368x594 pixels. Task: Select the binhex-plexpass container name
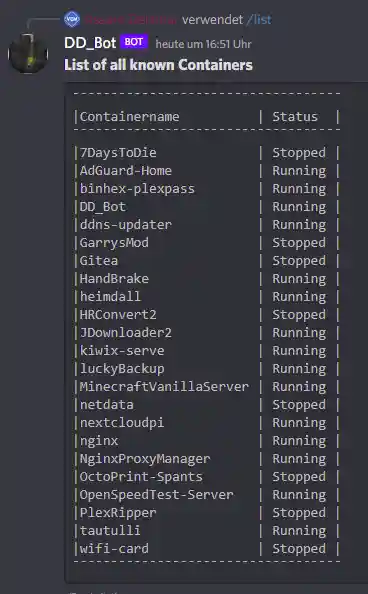tap(137, 189)
